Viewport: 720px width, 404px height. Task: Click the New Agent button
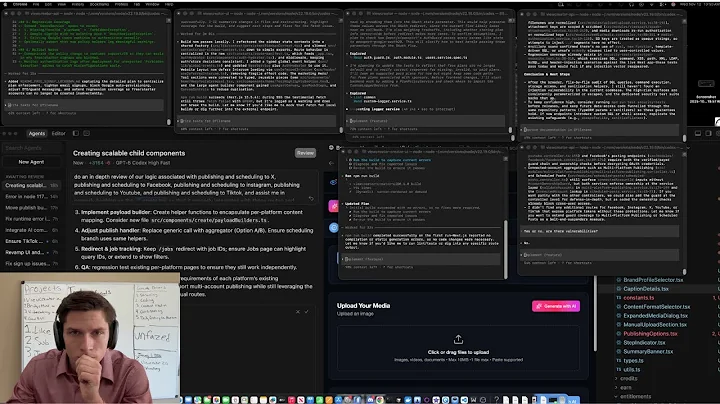(x=31, y=162)
